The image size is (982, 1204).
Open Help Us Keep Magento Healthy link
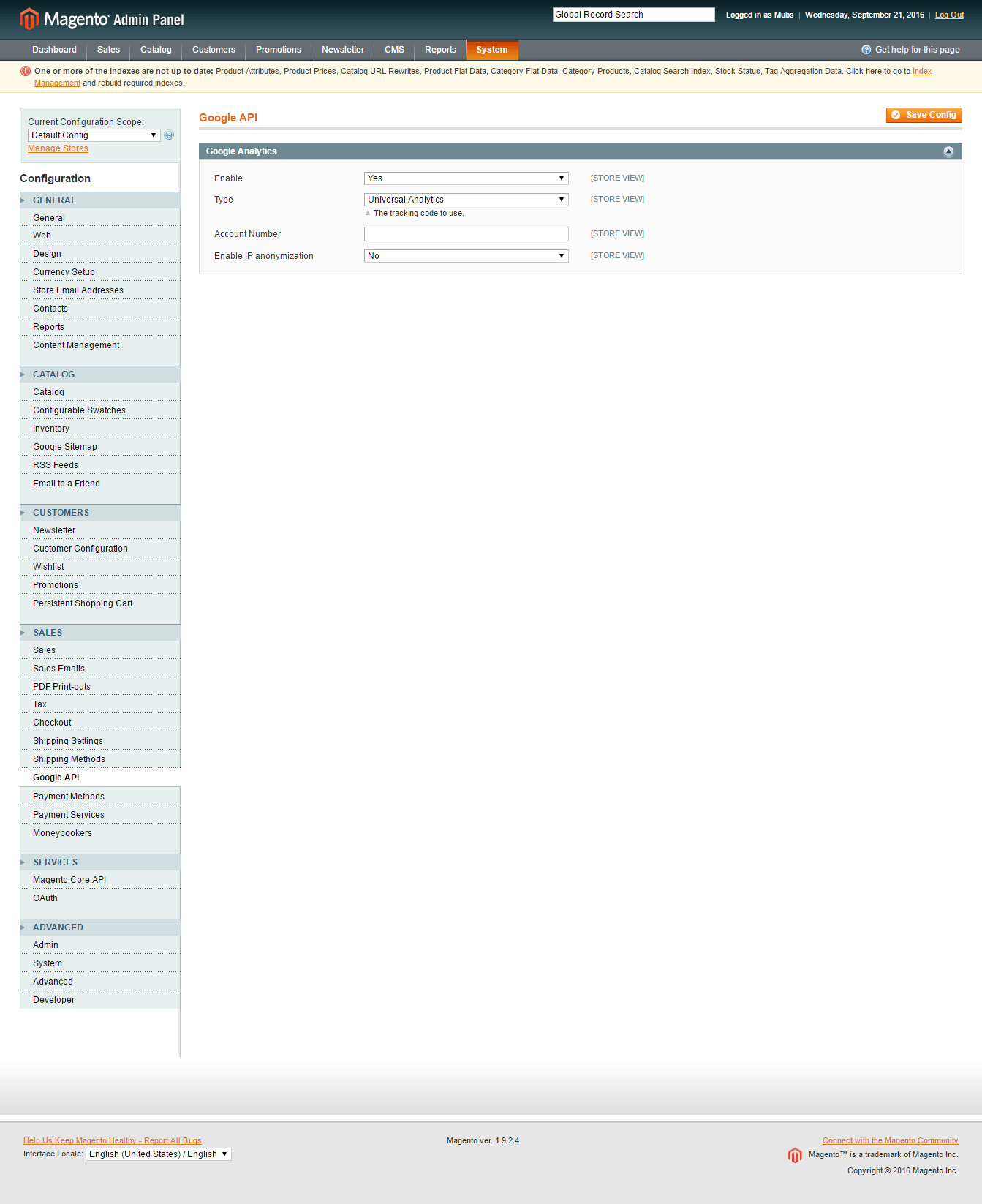[x=112, y=1140]
